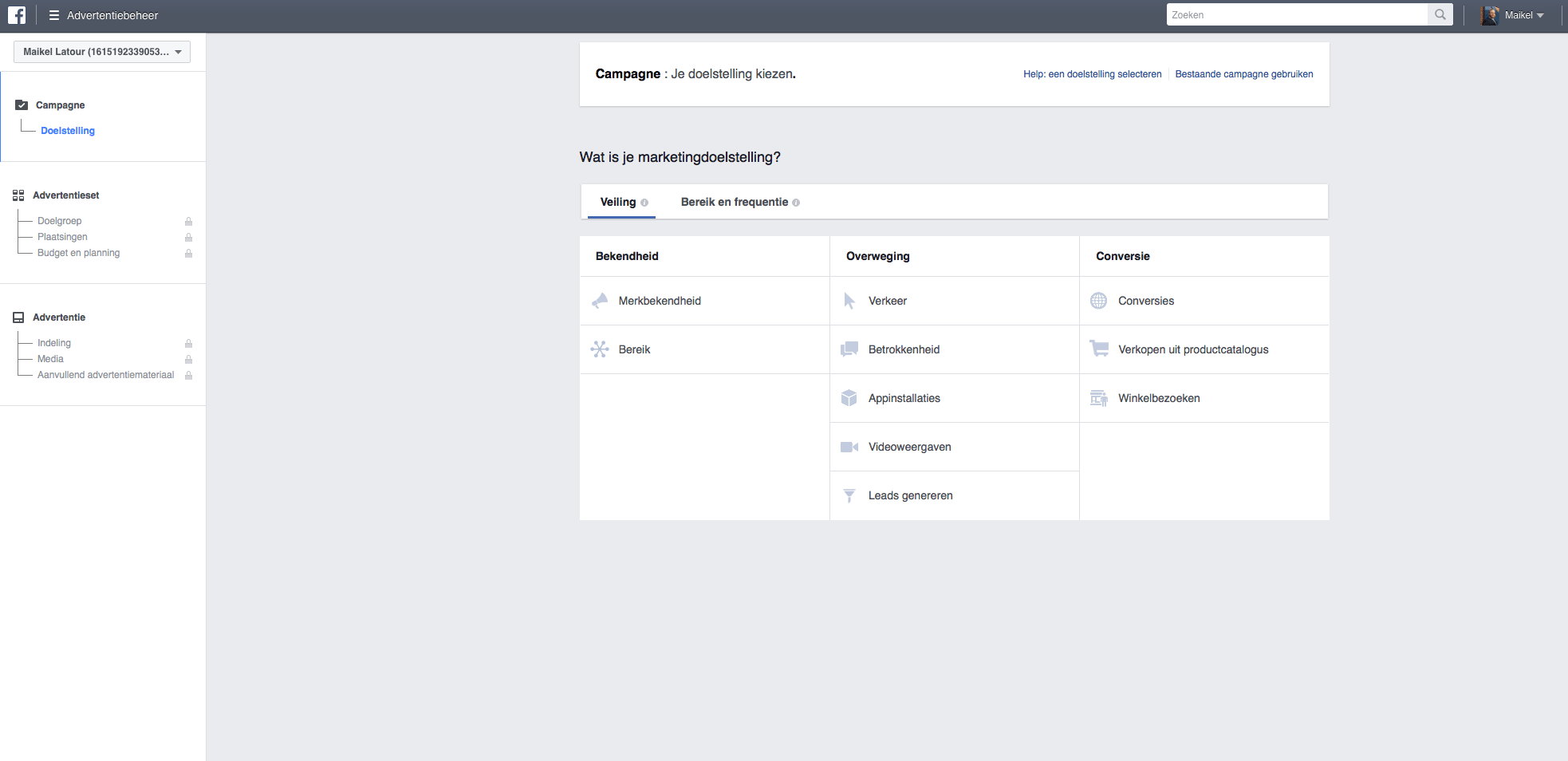The image size is (1568, 761).
Task: Click info icon next to Bereik en frequentie
Action: coord(796,203)
